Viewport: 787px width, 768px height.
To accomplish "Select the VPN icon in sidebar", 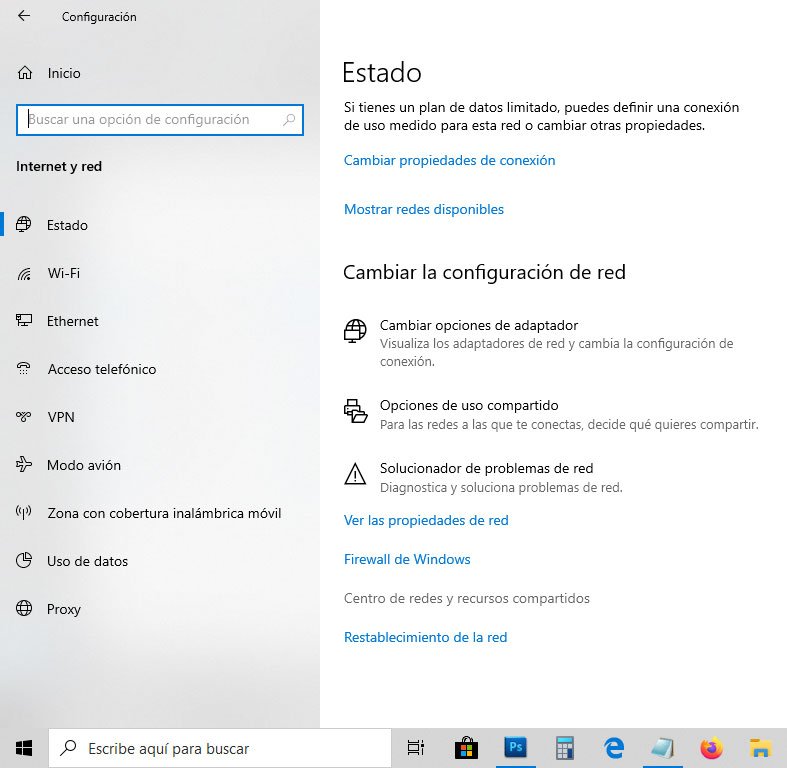I will [24, 417].
